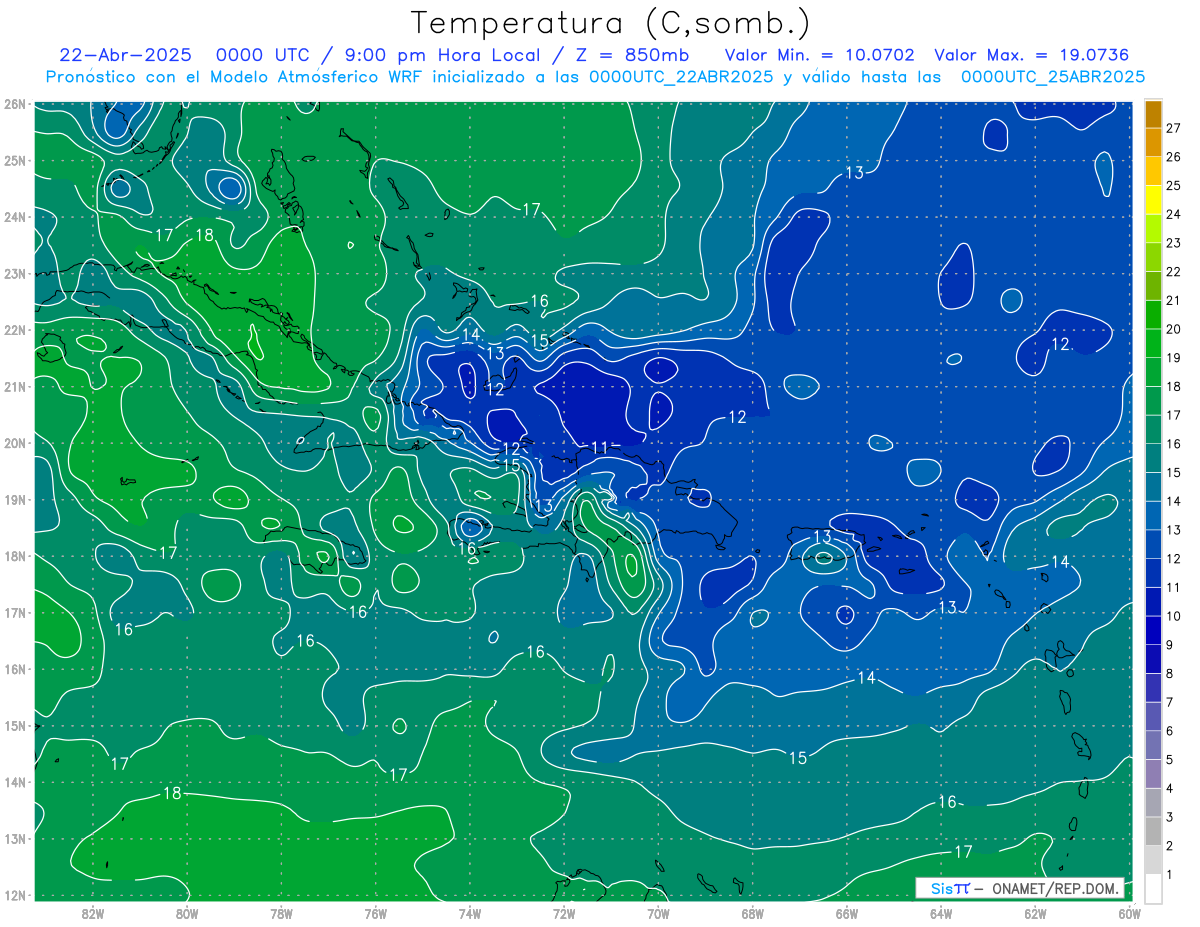The height and width of the screenshot is (927, 1200).
Task: Choose the dark blue legend swatch at 10
Action: click(x=1153, y=602)
